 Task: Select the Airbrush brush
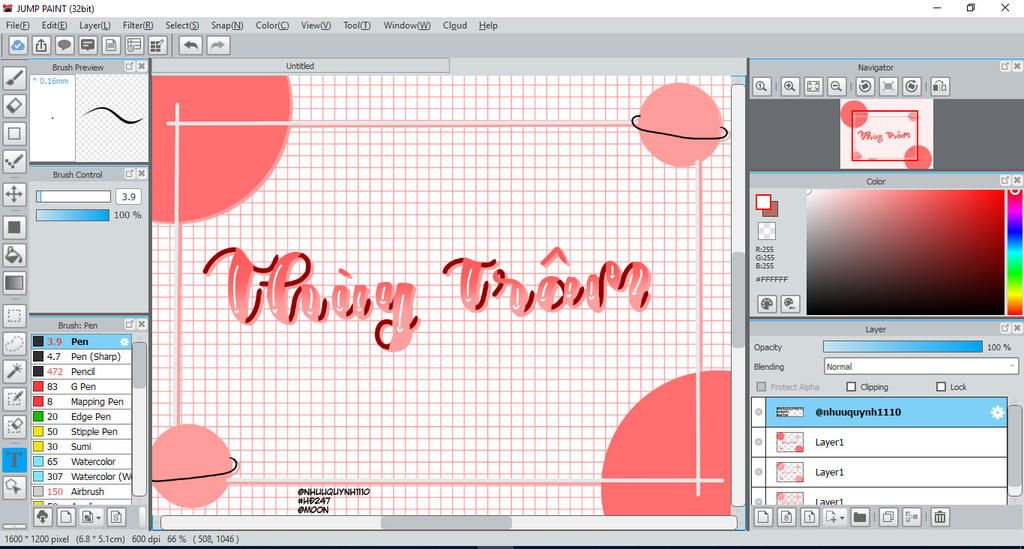tap(82, 492)
